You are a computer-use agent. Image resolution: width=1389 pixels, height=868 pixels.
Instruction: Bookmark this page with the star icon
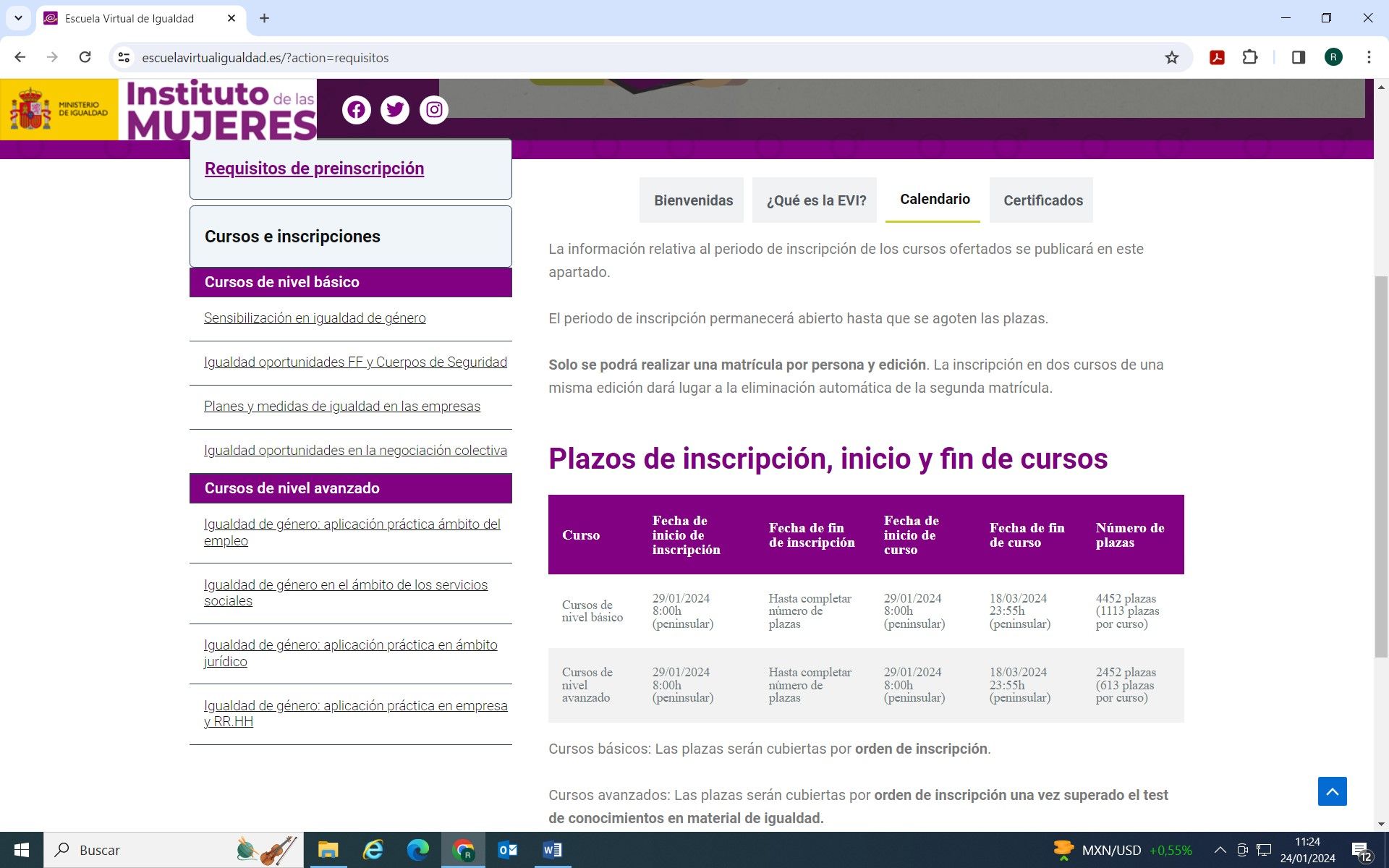click(1172, 57)
